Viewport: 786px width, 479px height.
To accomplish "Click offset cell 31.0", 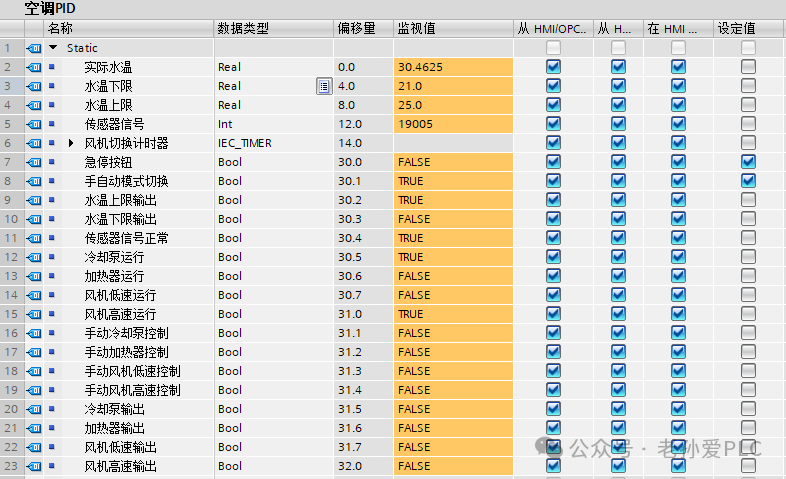I will [x=363, y=314].
